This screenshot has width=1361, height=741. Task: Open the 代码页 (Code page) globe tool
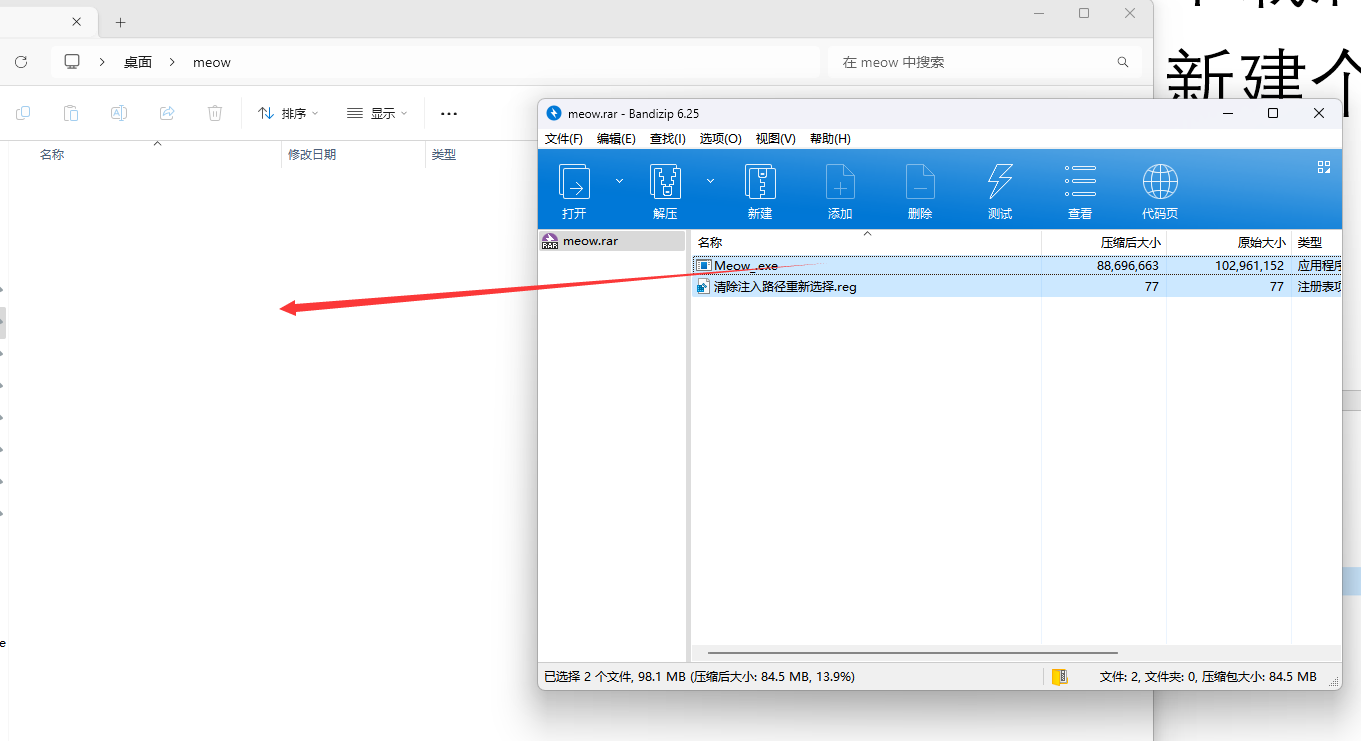point(1160,182)
